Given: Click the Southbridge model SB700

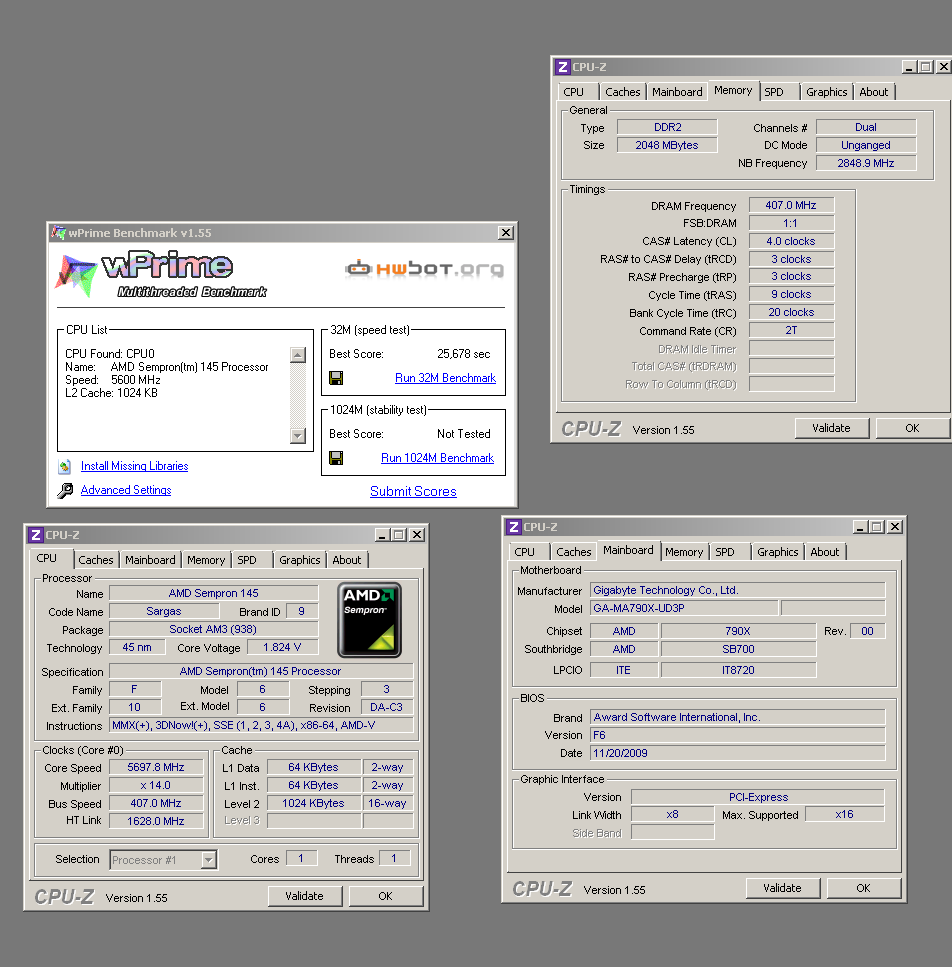Looking at the screenshot, I should click(738, 649).
